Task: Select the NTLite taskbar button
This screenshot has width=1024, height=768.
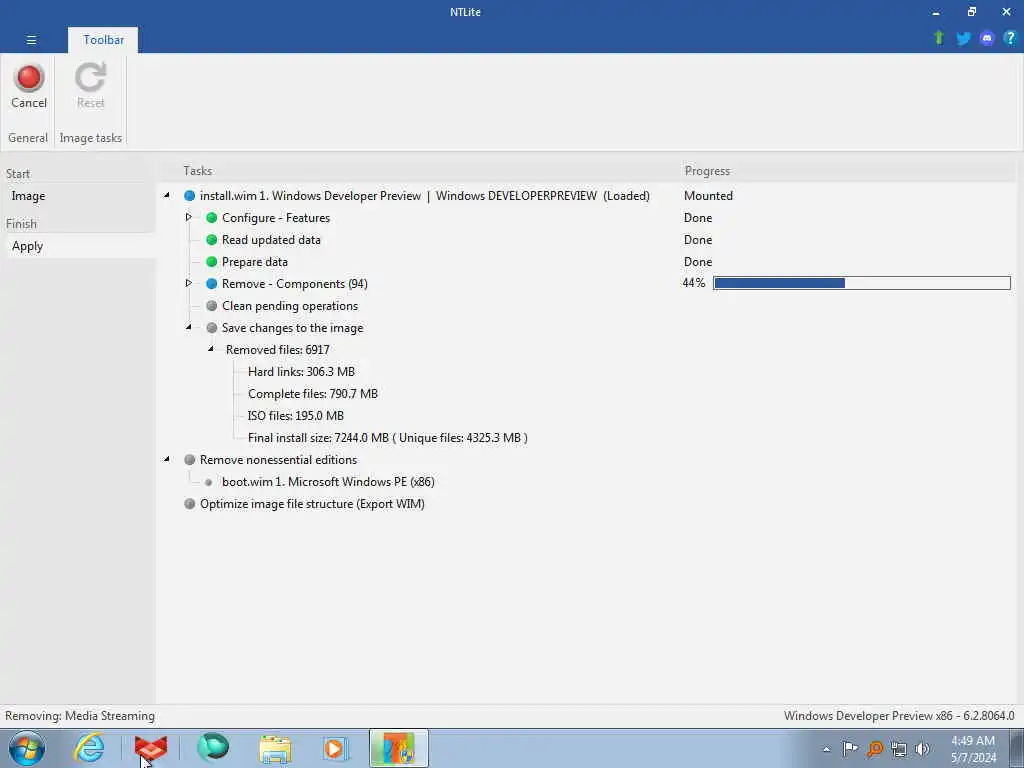Action: (398, 748)
